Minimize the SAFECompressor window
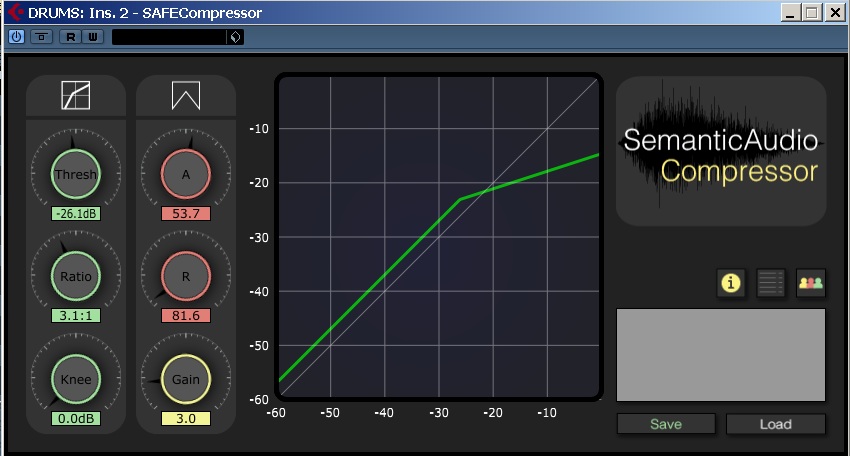Image resolution: width=850 pixels, height=456 pixels. point(790,12)
